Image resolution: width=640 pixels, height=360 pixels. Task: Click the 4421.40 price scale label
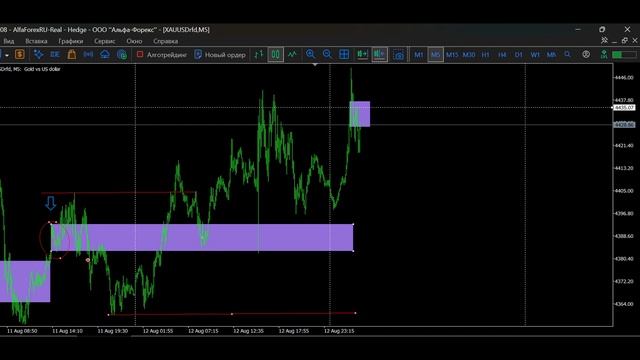coord(624,145)
